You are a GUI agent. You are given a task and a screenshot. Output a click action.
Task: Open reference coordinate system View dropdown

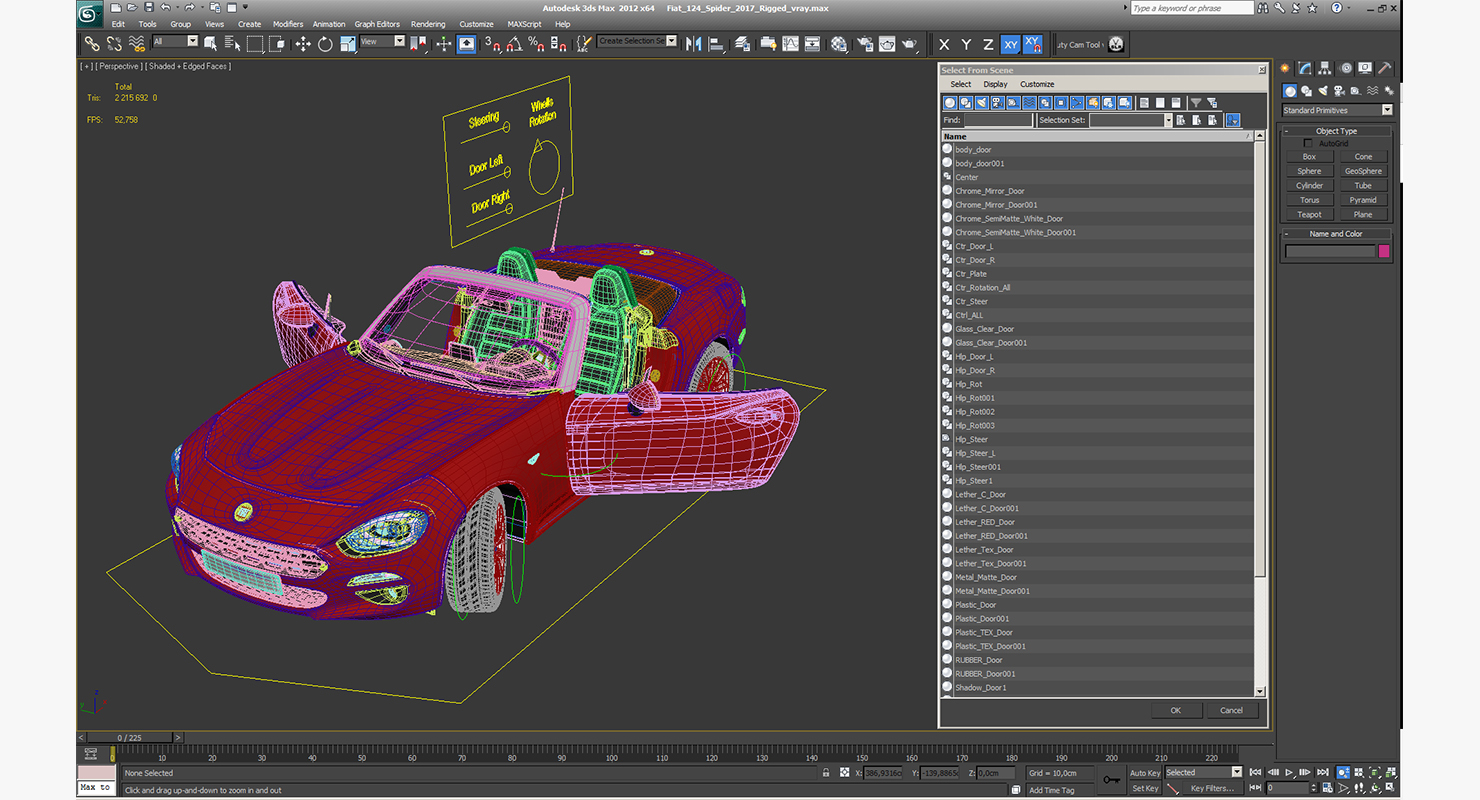tap(382, 42)
